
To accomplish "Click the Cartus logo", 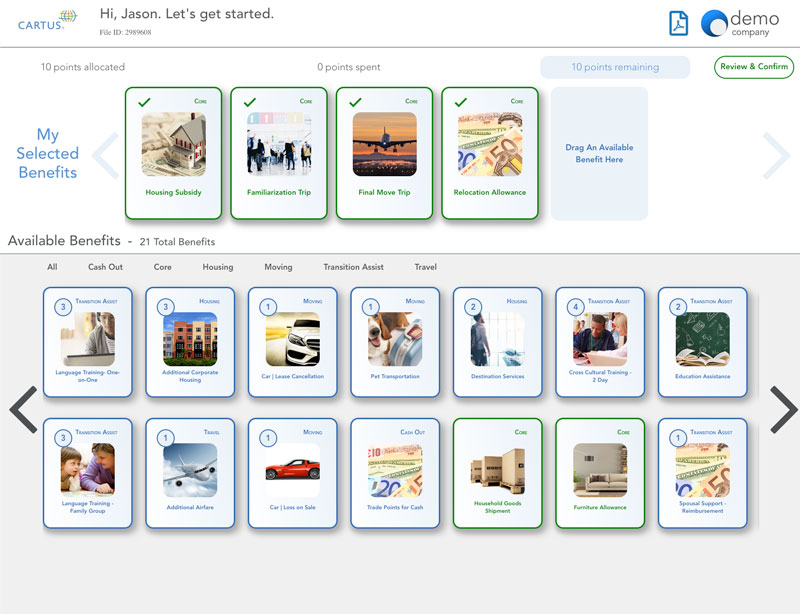I will click(46, 21).
